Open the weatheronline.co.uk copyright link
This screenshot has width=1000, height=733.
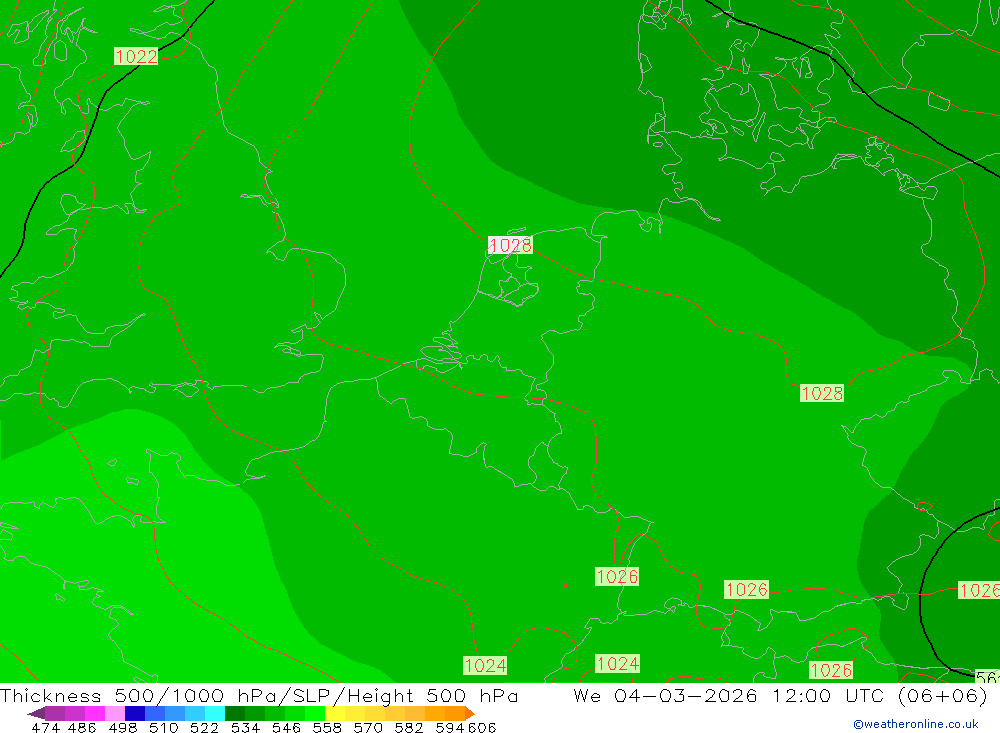pos(916,724)
